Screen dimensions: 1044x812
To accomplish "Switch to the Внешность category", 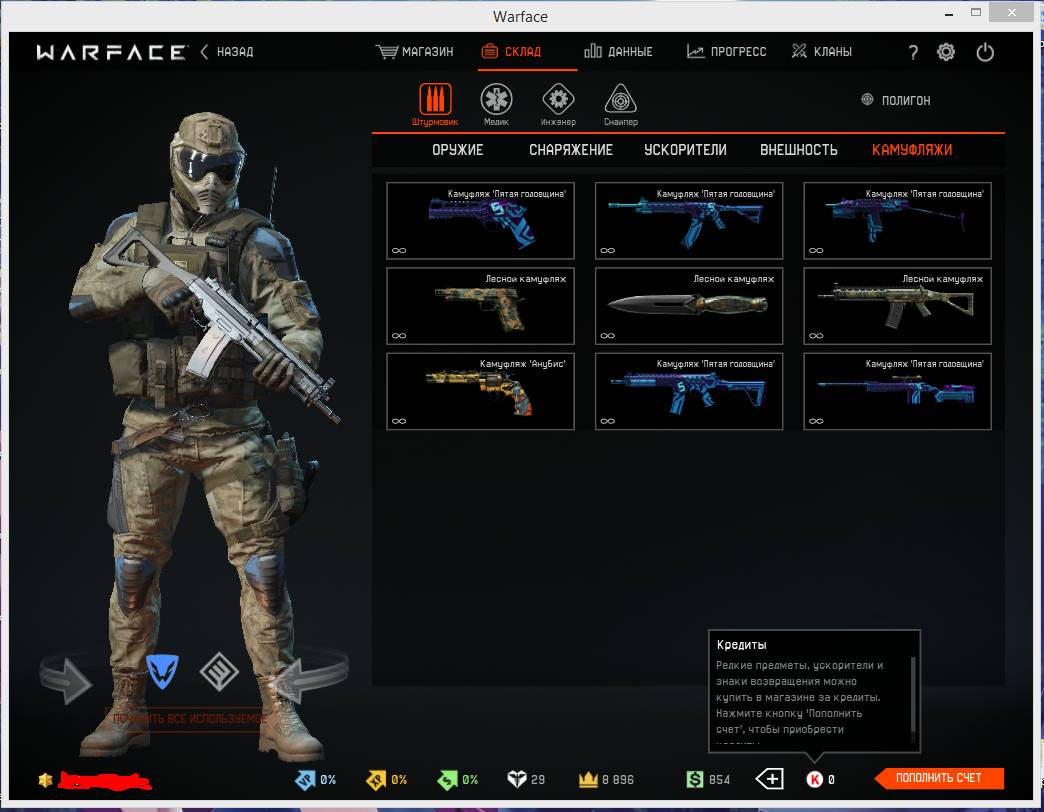I will click(x=798, y=150).
